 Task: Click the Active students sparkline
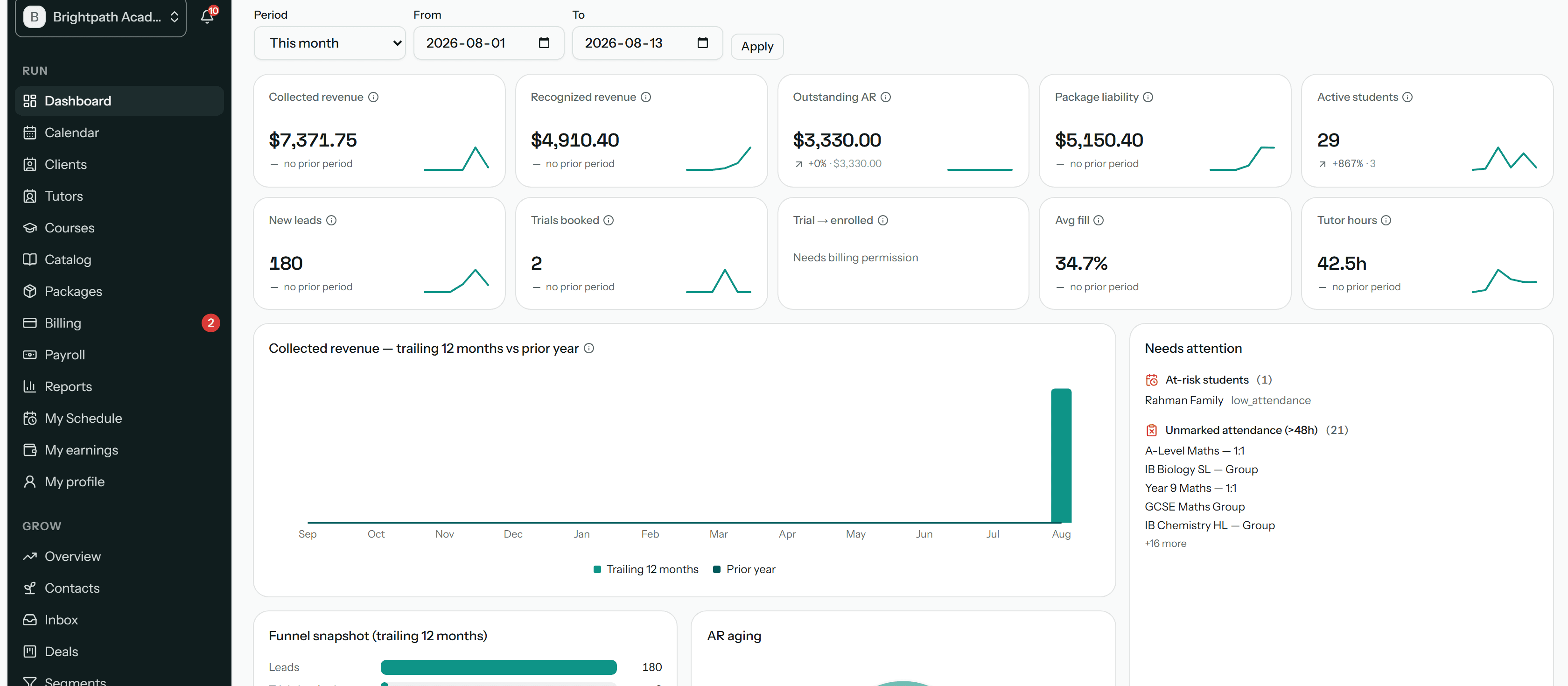(1504, 158)
